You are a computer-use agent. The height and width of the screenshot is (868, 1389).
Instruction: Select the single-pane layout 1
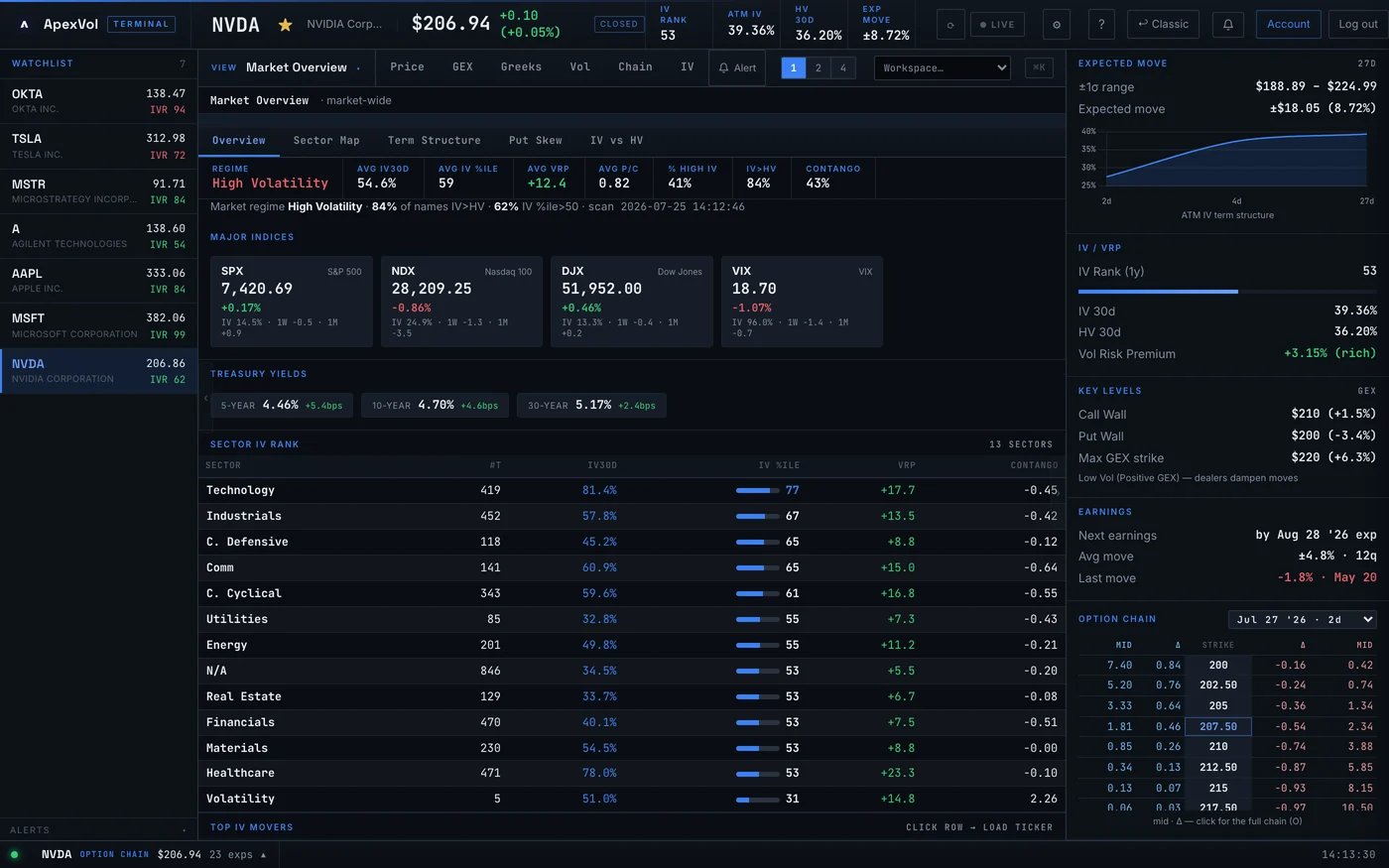pos(793,67)
